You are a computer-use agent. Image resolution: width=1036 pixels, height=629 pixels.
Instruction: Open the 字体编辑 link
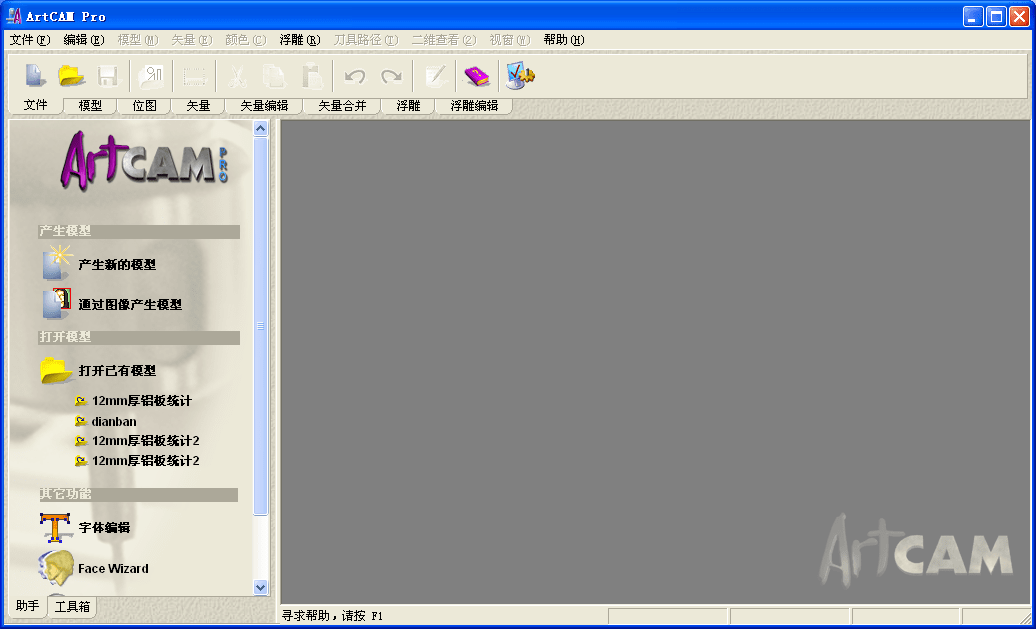pos(104,528)
